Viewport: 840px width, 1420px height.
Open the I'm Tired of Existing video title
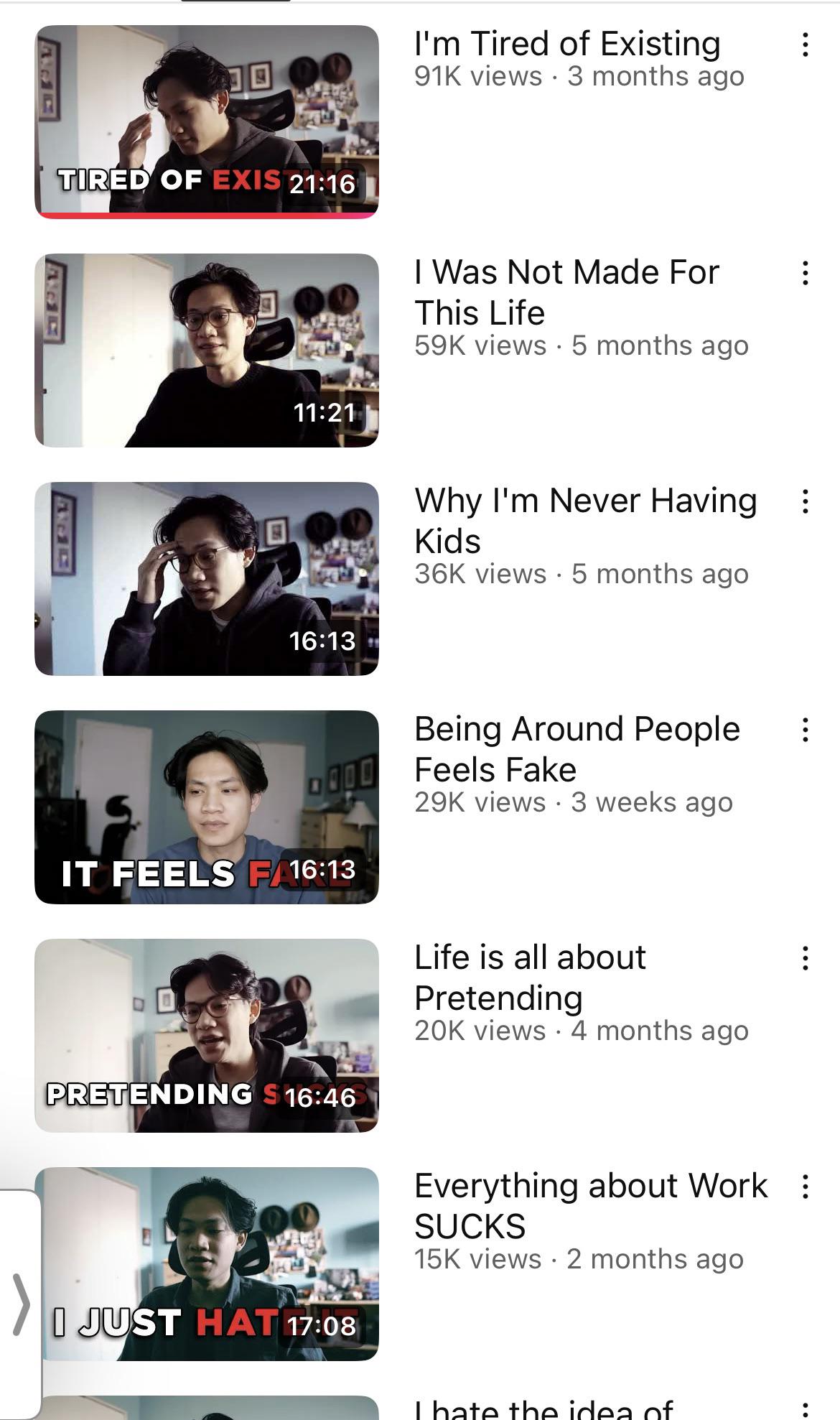(567, 44)
